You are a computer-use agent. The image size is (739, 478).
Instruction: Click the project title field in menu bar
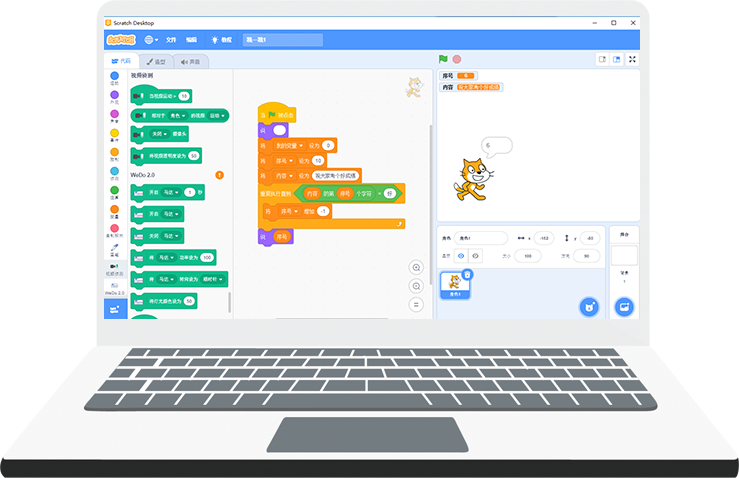click(283, 40)
